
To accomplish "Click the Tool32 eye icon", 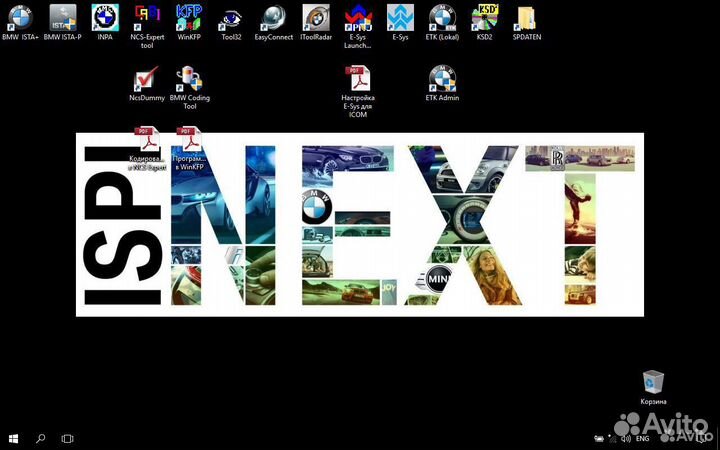I will (x=231, y=18).
